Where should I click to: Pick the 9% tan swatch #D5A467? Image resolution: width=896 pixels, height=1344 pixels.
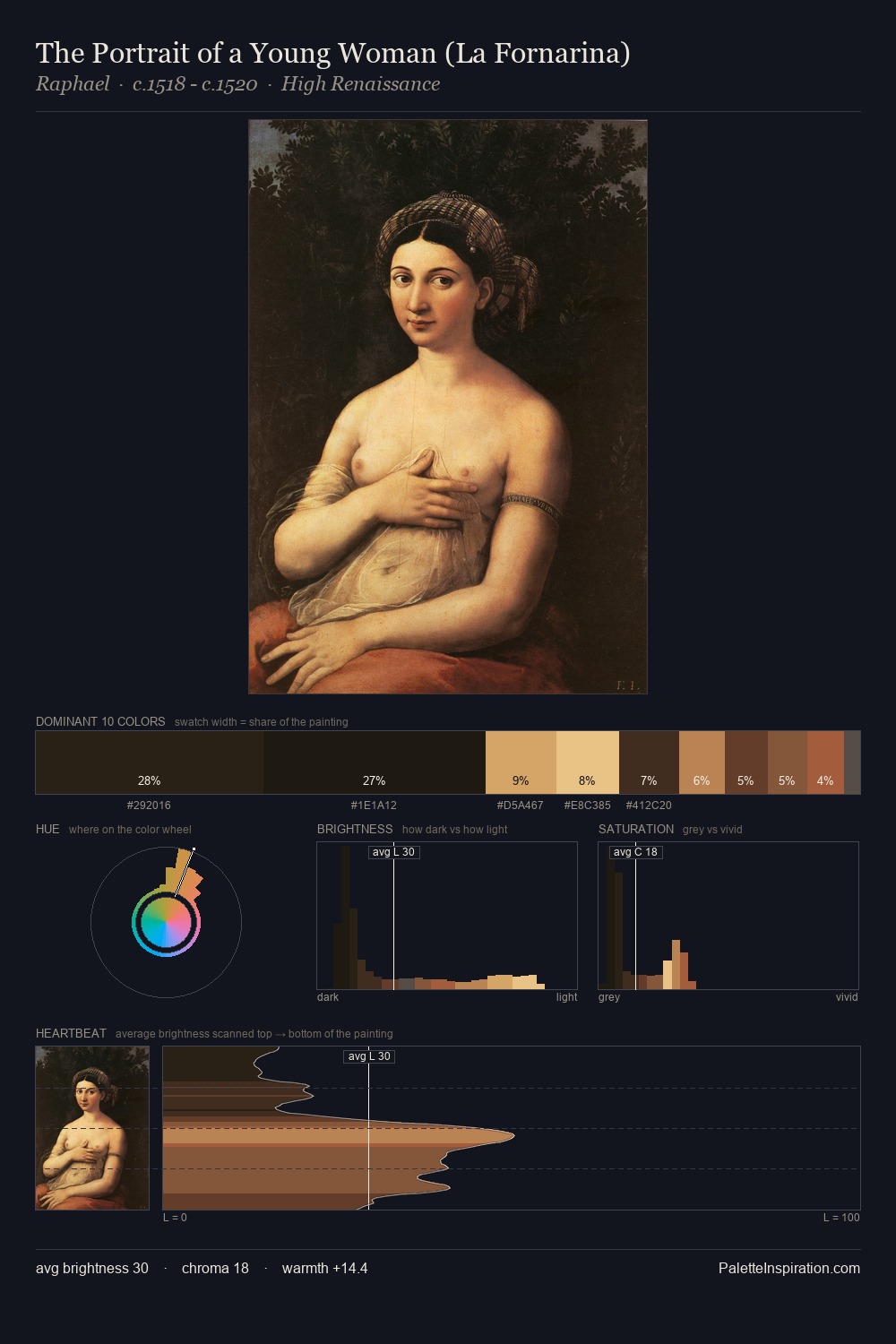click(x=521, y=762)
